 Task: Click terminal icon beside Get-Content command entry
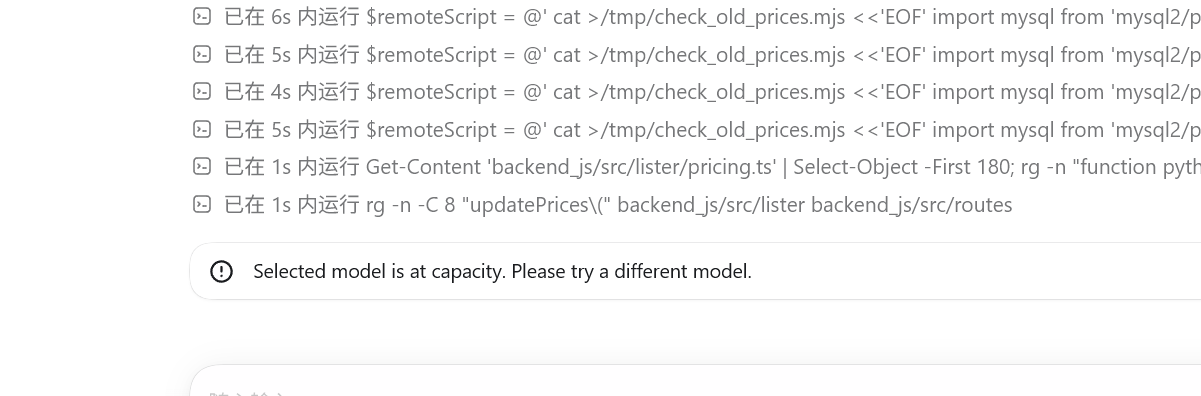(x=202, y=166)
